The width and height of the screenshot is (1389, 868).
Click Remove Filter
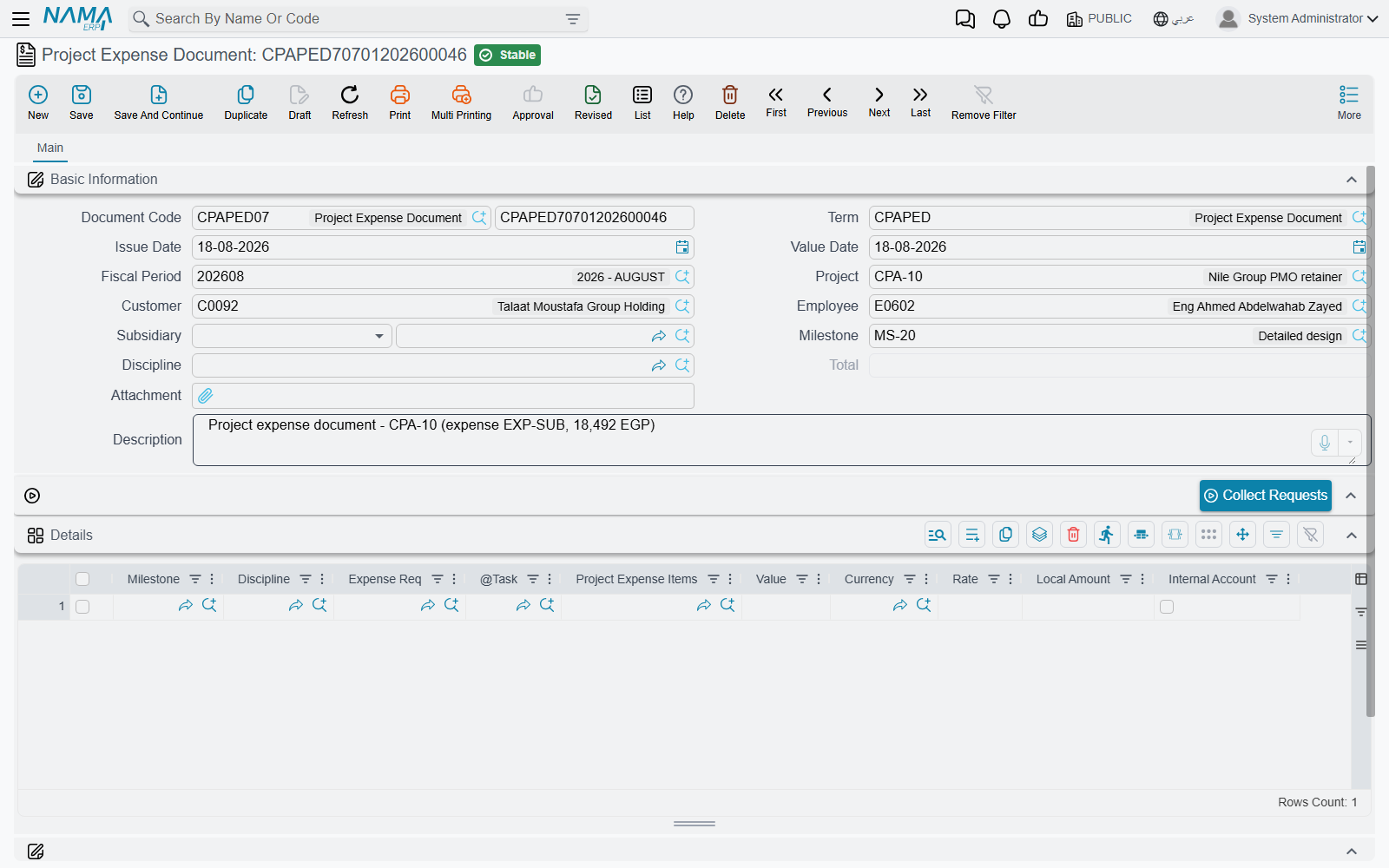[x=984, y=102]
